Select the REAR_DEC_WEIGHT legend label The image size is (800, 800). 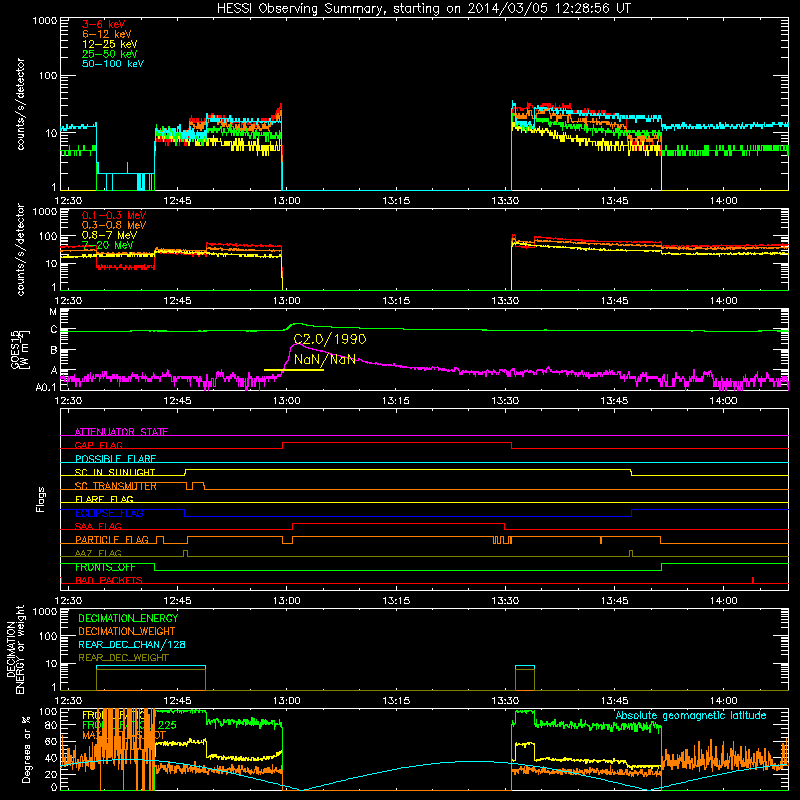point(123,658)
